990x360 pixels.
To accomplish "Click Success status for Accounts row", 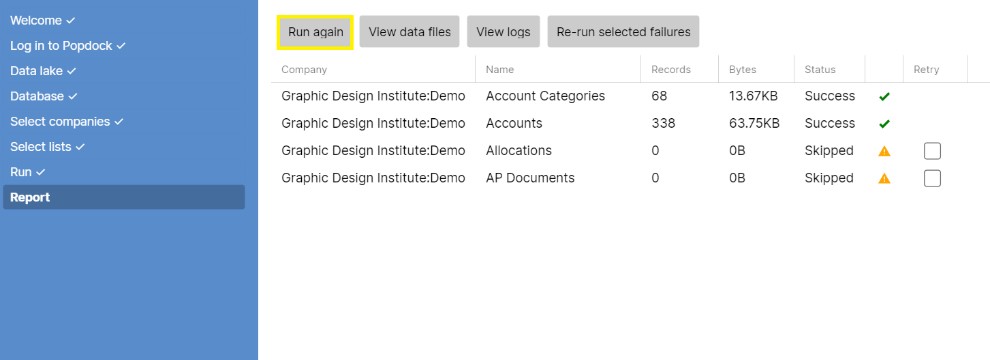I will point(830,123).
